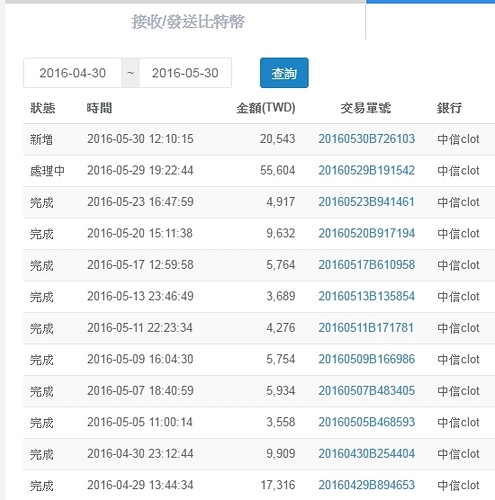Open transaction 20160517B610958
Screen dimensions: 495x500
tap(366, 265)
